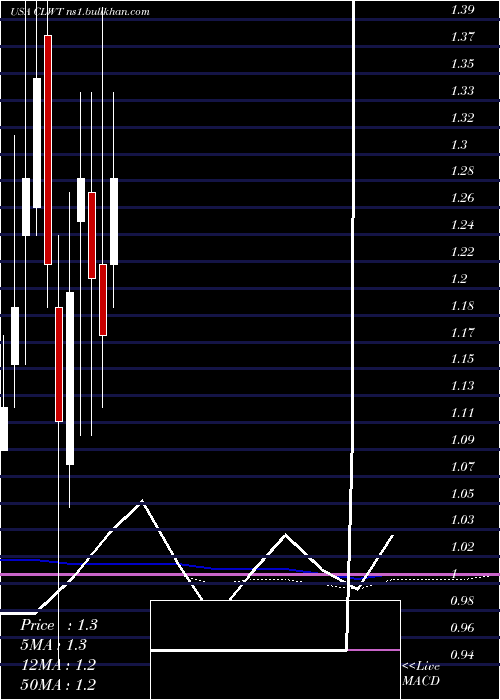Click the '12MA : 1.2' readout
The image size is (500, 700).
(58, 665)
